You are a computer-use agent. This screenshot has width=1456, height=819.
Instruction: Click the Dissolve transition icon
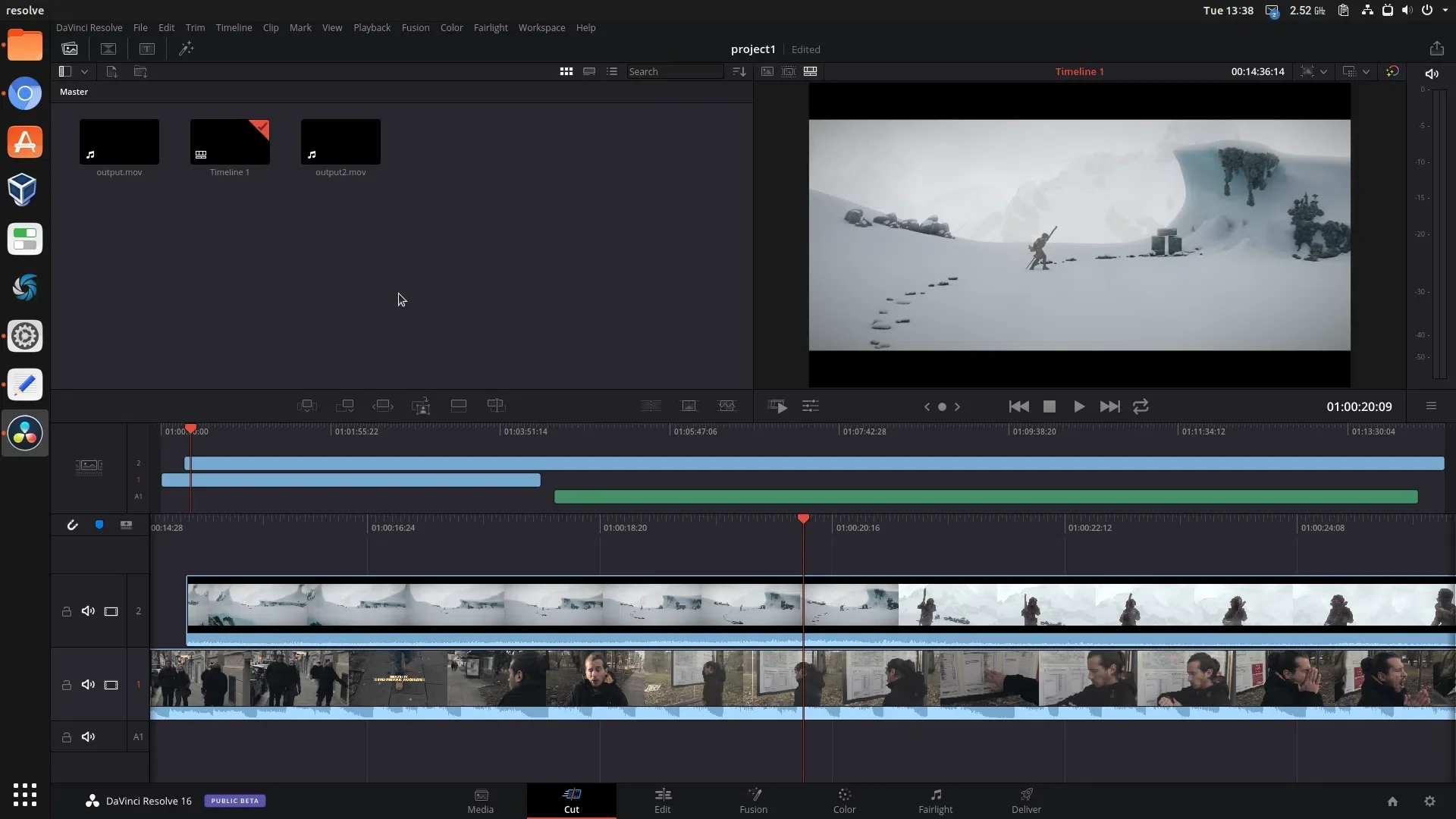(689, 406)
